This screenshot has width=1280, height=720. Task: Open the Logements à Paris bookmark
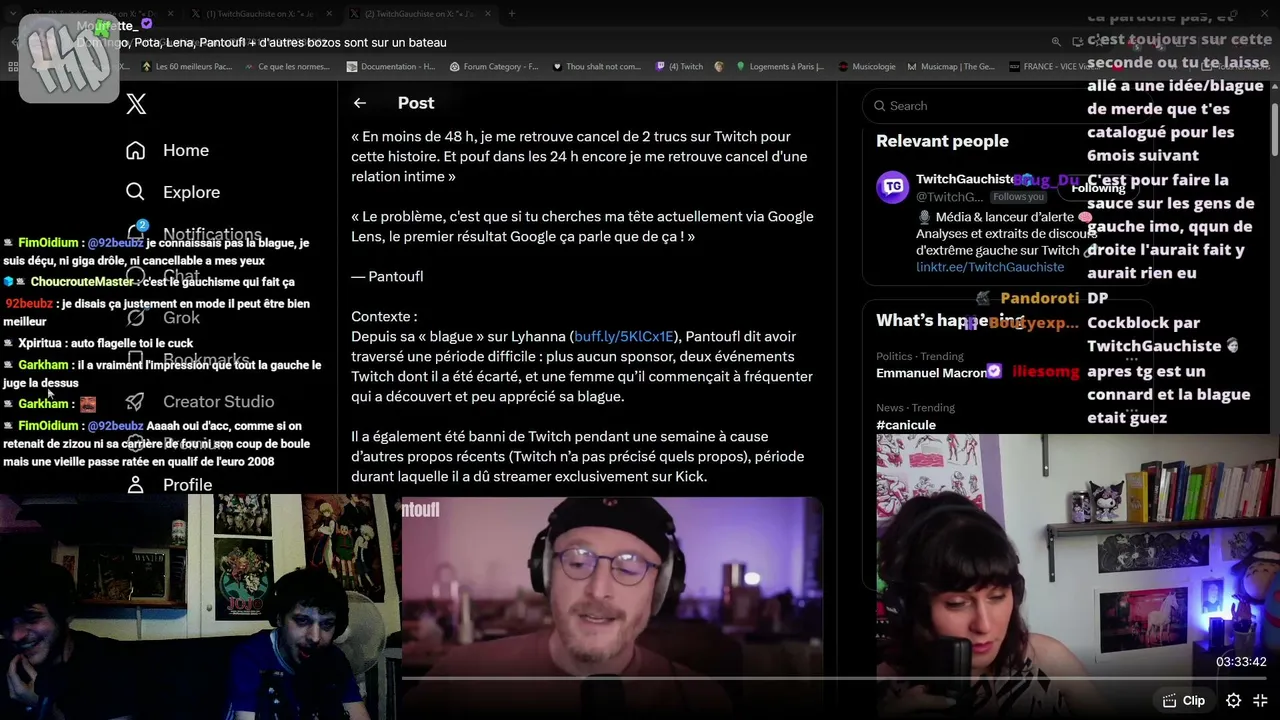pyautogui.click(x=780, y=66)
